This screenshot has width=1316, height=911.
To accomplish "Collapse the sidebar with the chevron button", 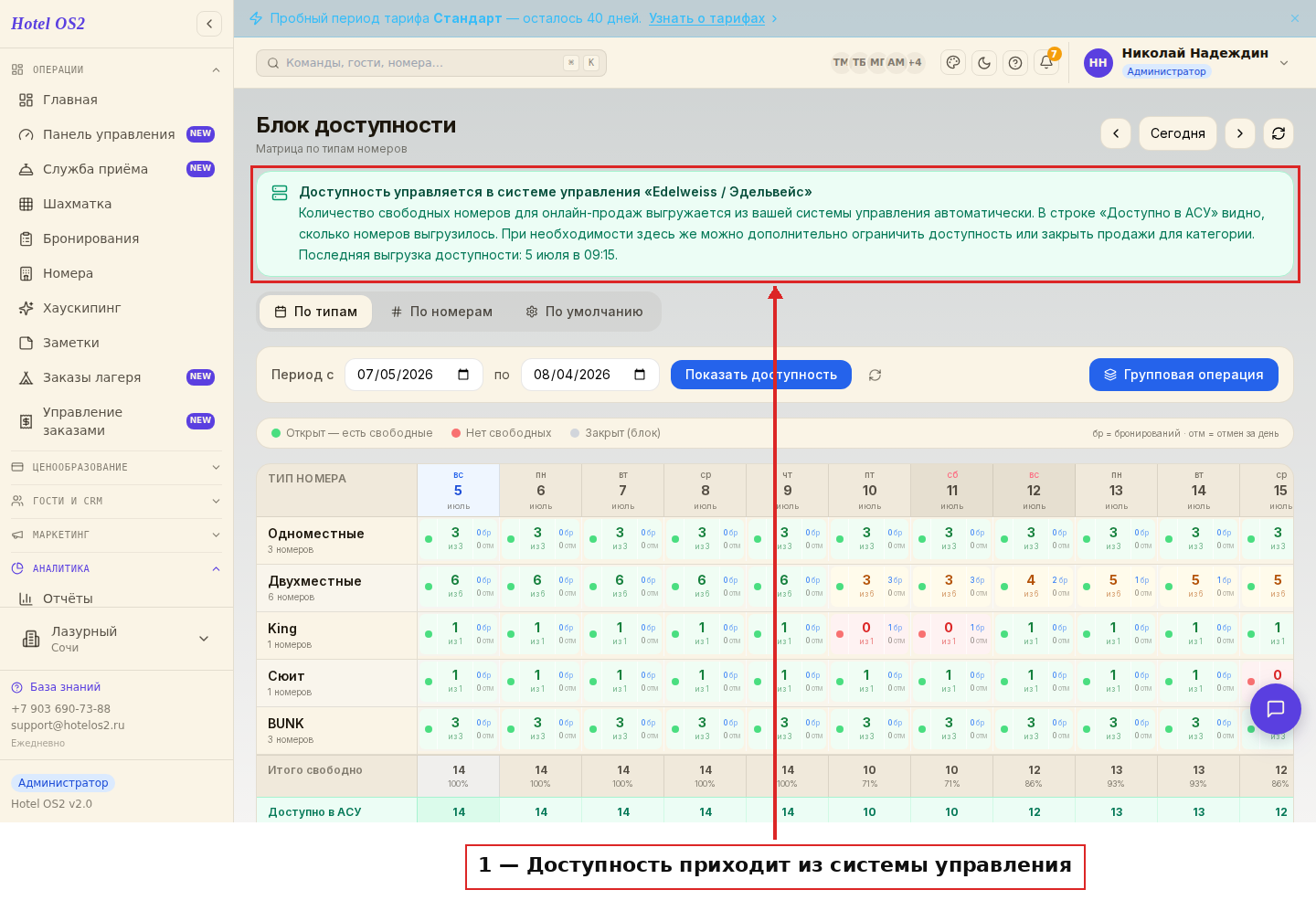I will click(209, 24).
